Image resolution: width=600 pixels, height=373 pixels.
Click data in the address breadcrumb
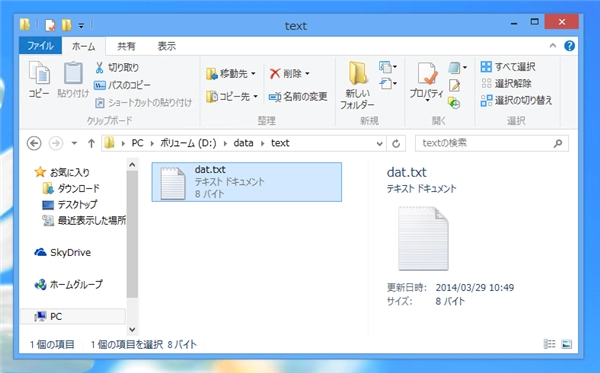243,143
